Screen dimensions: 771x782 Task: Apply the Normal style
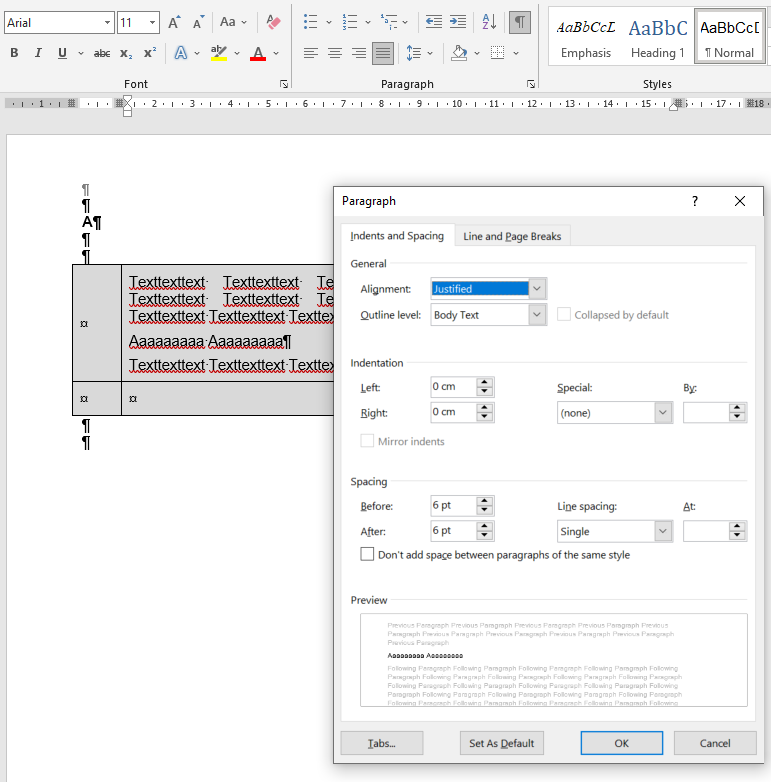coord(730,36)
